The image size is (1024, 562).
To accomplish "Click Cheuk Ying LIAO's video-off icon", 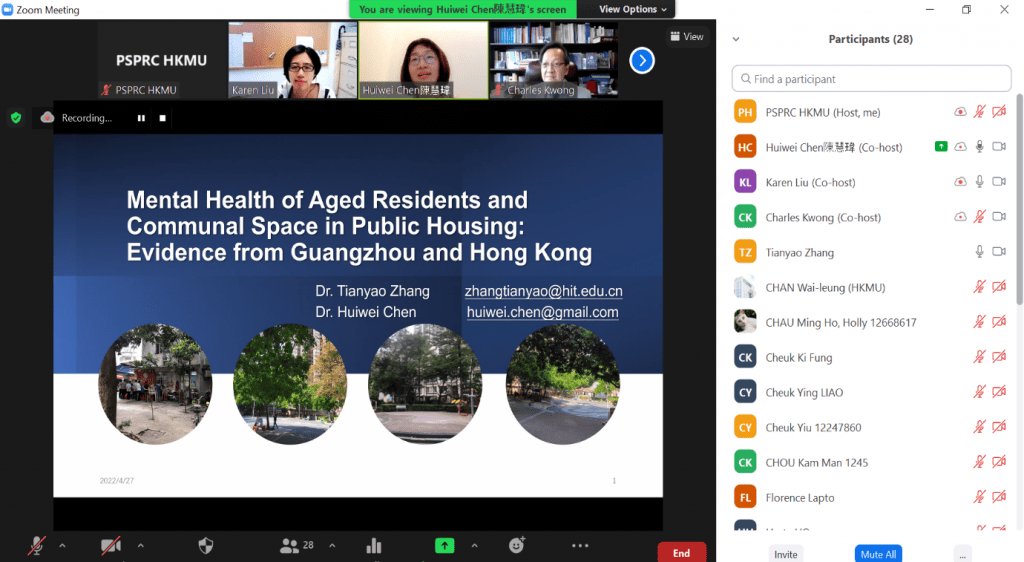I will 999,392.
